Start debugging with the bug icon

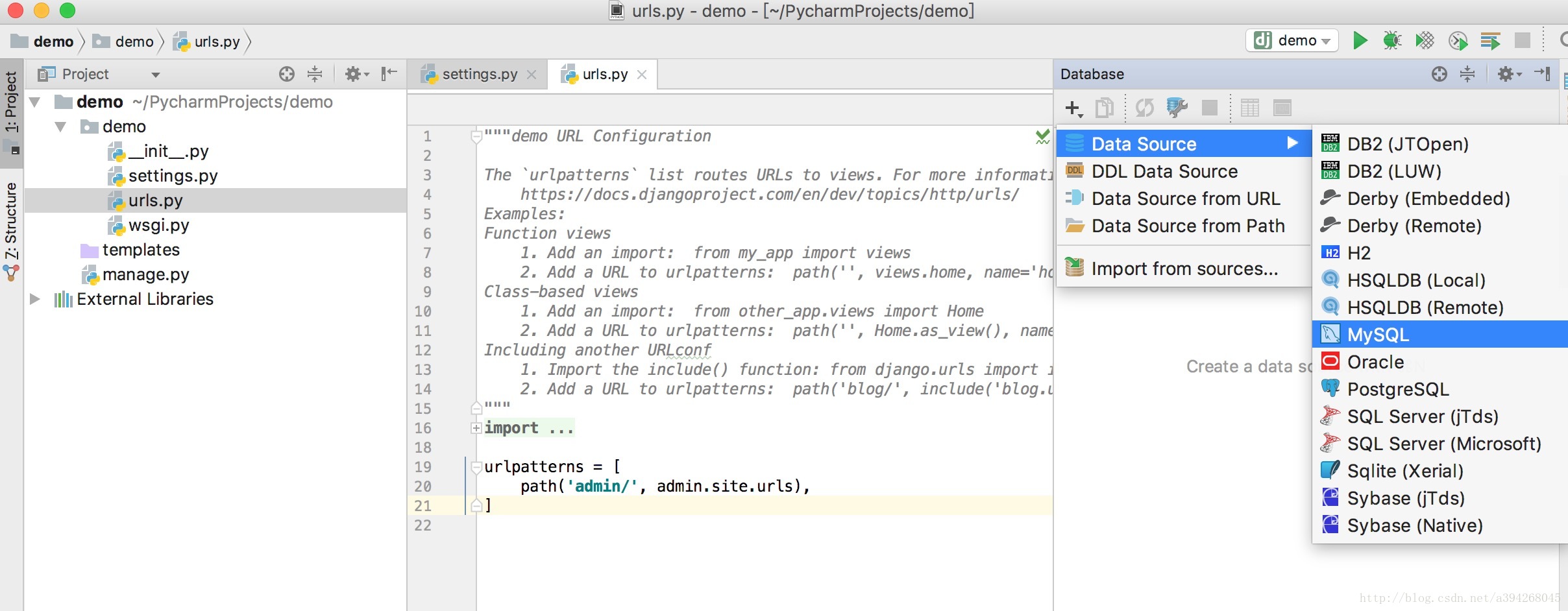coord(1391,41)
